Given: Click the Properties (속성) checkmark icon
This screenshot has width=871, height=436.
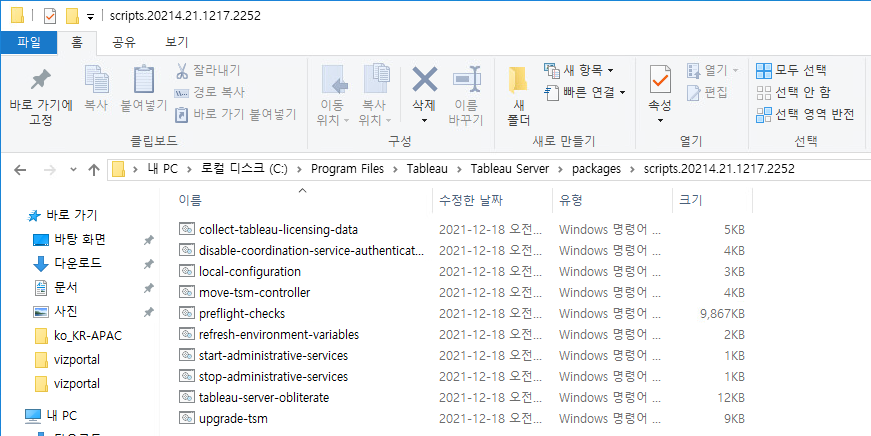Looking at the screenshot, I should (x=660, y=79).
